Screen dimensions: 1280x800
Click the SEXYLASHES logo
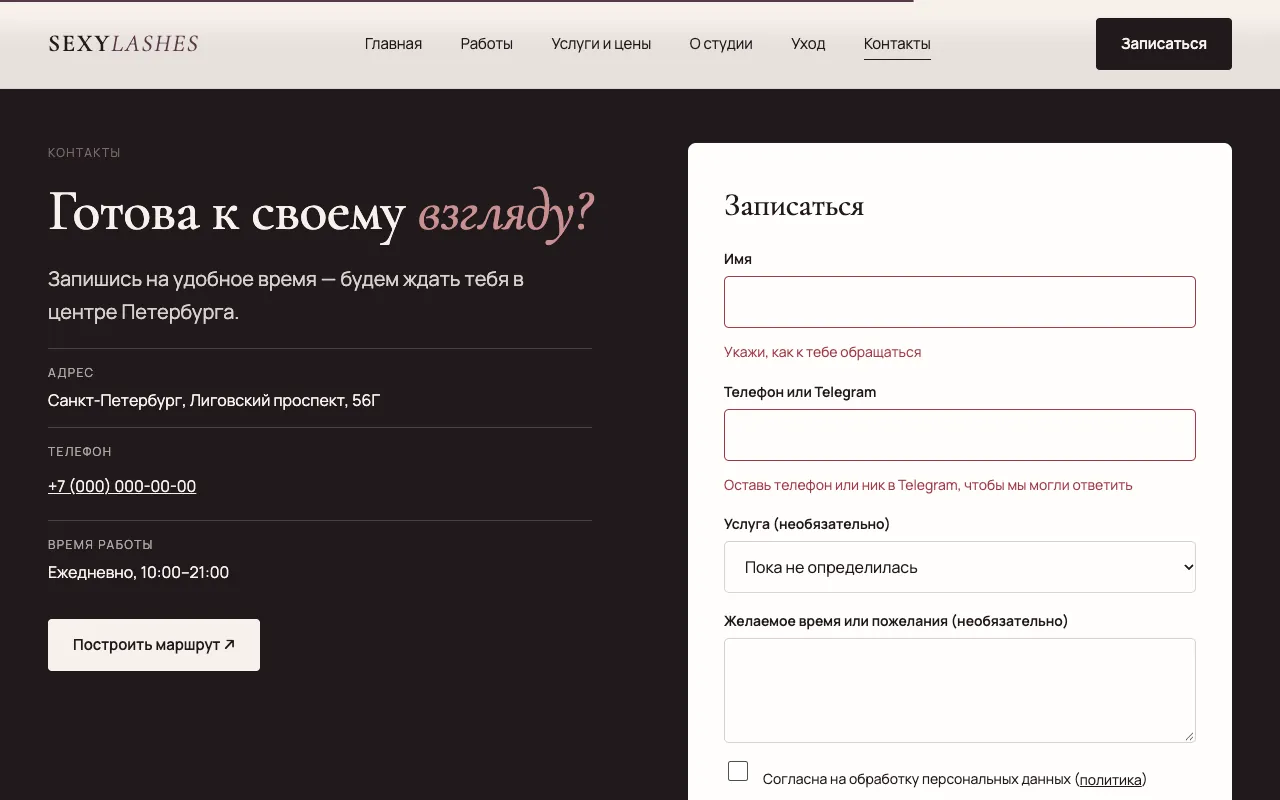pos(123,44)
